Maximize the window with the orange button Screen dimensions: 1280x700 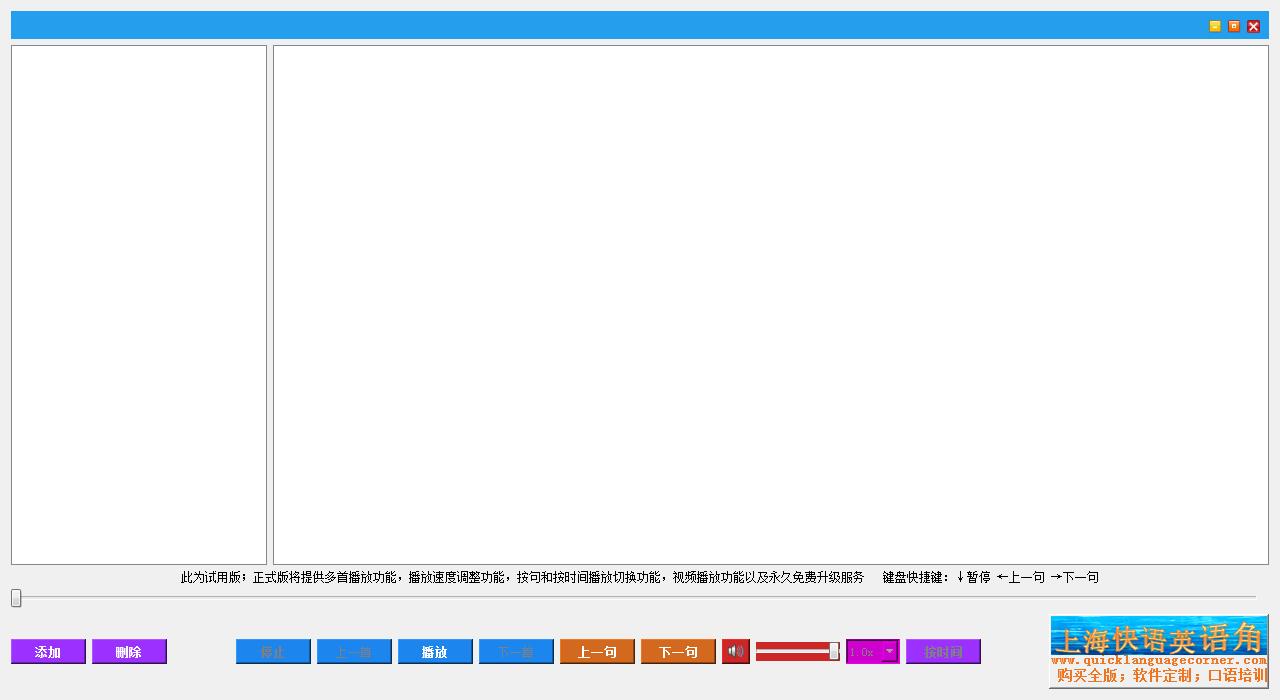1234,26
